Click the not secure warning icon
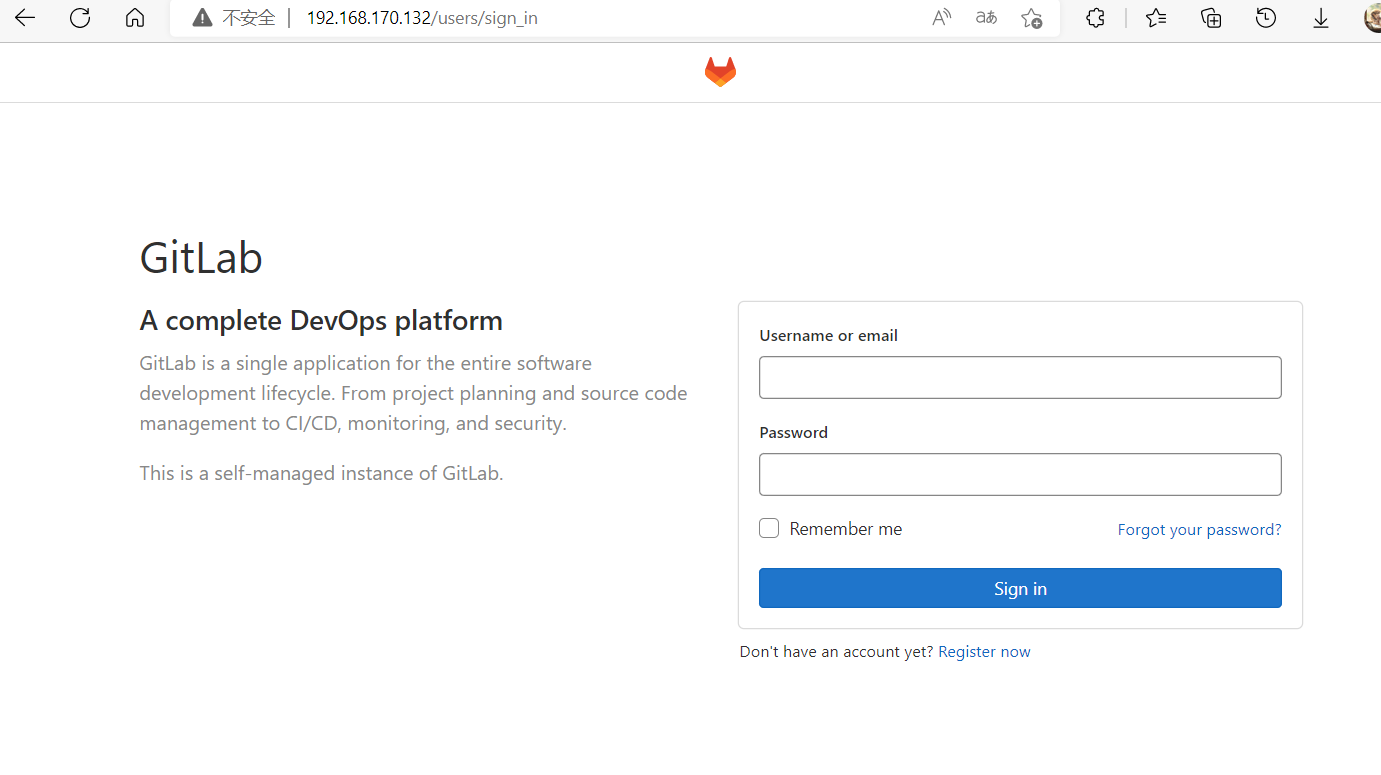This screenshot has width=1381, height=775. [x=203, y=18]
